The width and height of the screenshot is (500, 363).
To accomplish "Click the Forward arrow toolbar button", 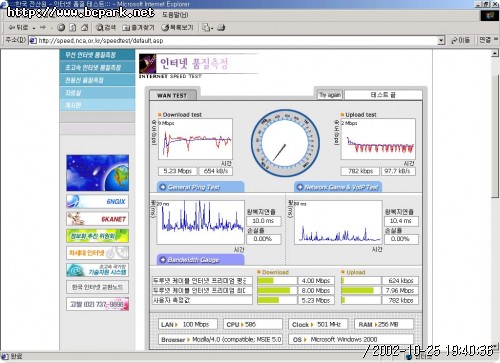I will point(43,28).
